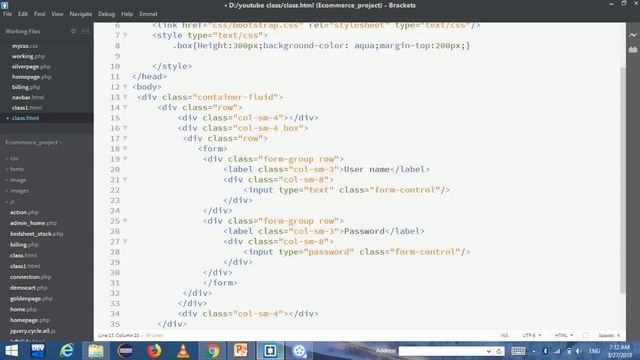This screenshot has width=640, height=360.
Task: Place cursor on "Password" label text
Action: [364, 231]
